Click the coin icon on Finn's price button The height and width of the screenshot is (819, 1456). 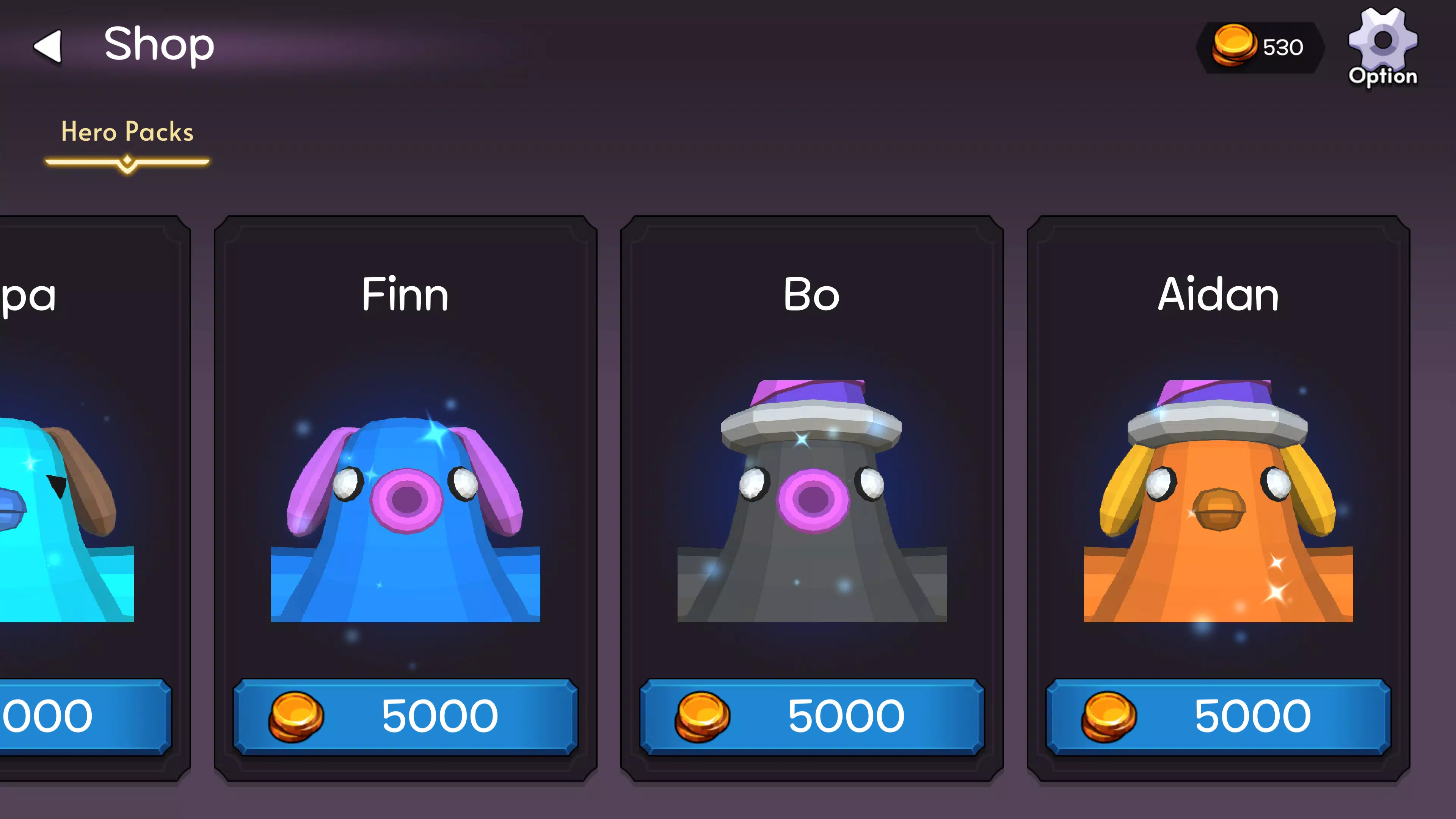coord(296,717)
